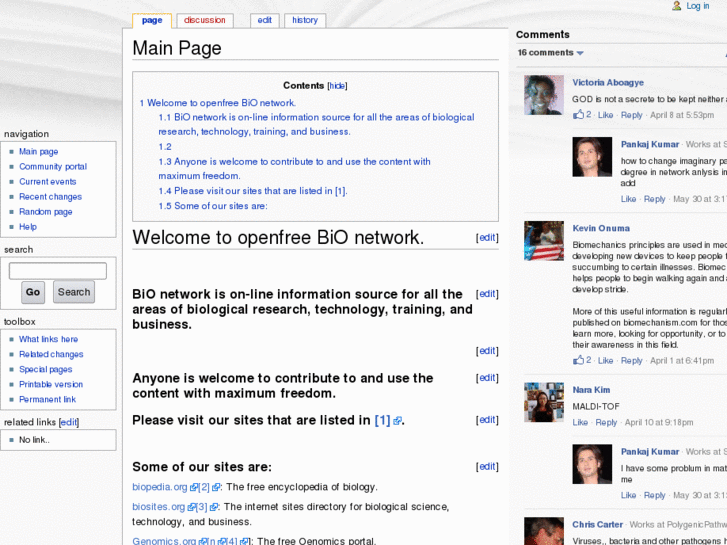Open Pankaj Kumar's avatar on first reply
The image size is (727, 545).
[x=592, y=157]
